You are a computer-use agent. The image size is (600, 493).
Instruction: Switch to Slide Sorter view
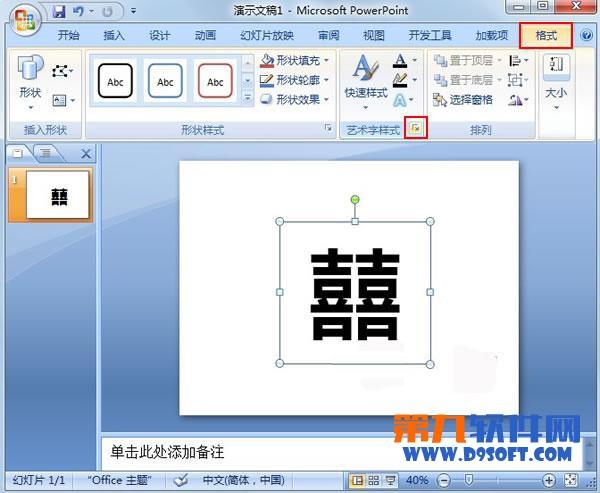pos(373,480)
